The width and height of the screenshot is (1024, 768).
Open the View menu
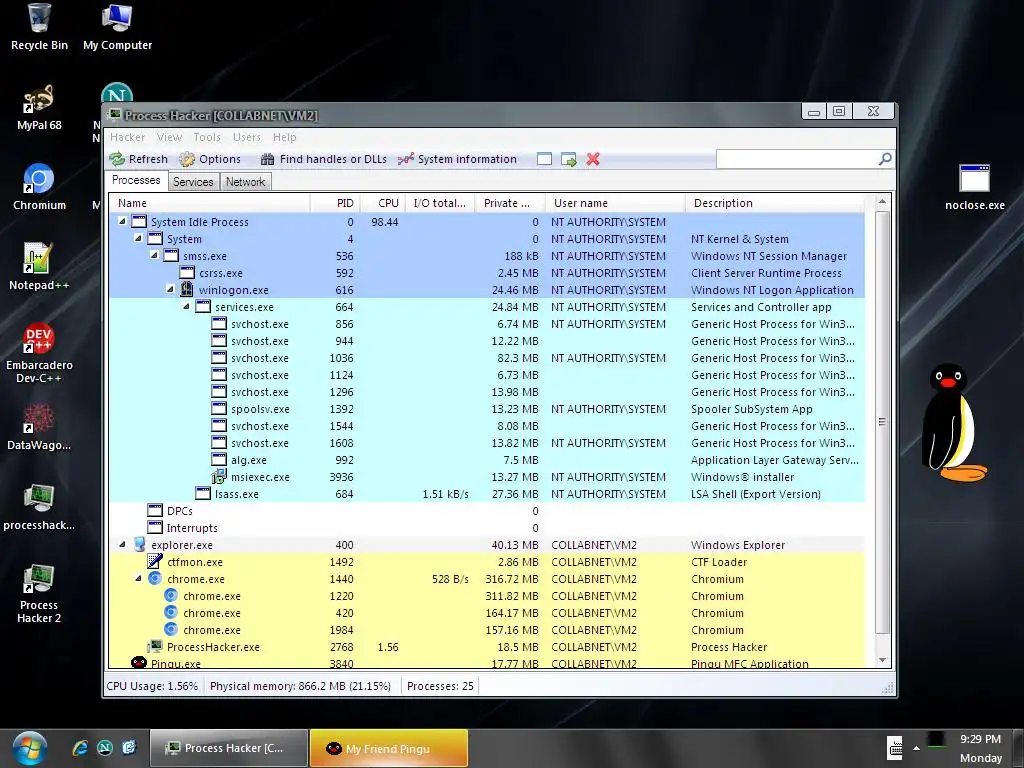pyautogui.click(x=169, y=137)
